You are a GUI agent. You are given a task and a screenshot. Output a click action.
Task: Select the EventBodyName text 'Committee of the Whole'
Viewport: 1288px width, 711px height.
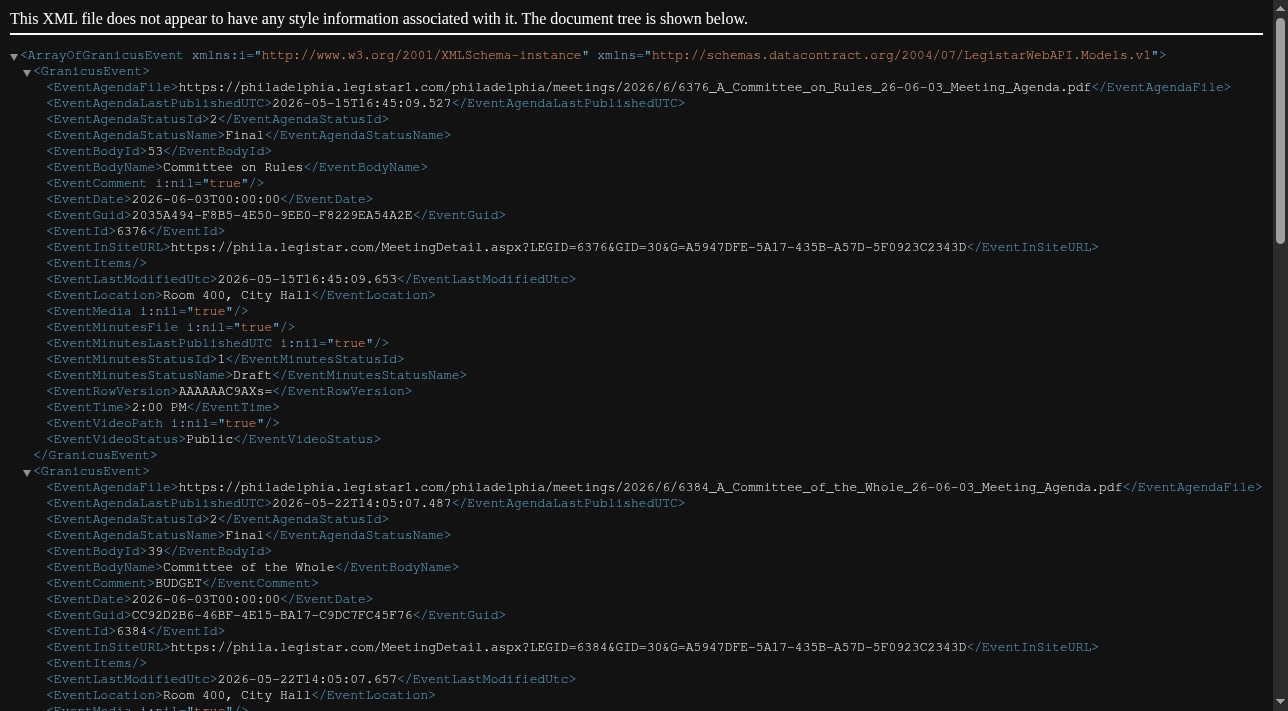coord(249,567)
